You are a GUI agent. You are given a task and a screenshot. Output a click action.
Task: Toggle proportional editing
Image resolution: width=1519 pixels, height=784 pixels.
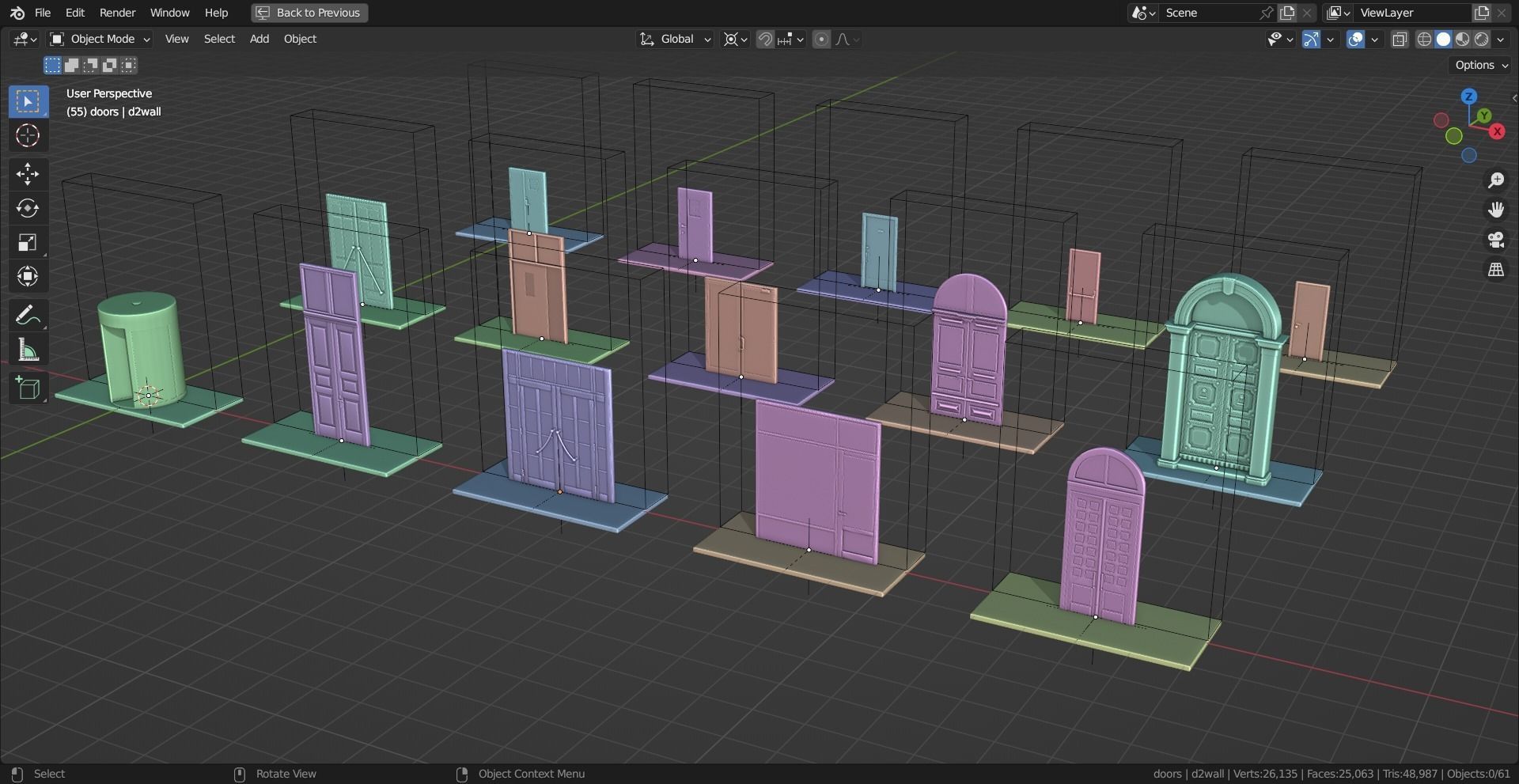(821, 39)
